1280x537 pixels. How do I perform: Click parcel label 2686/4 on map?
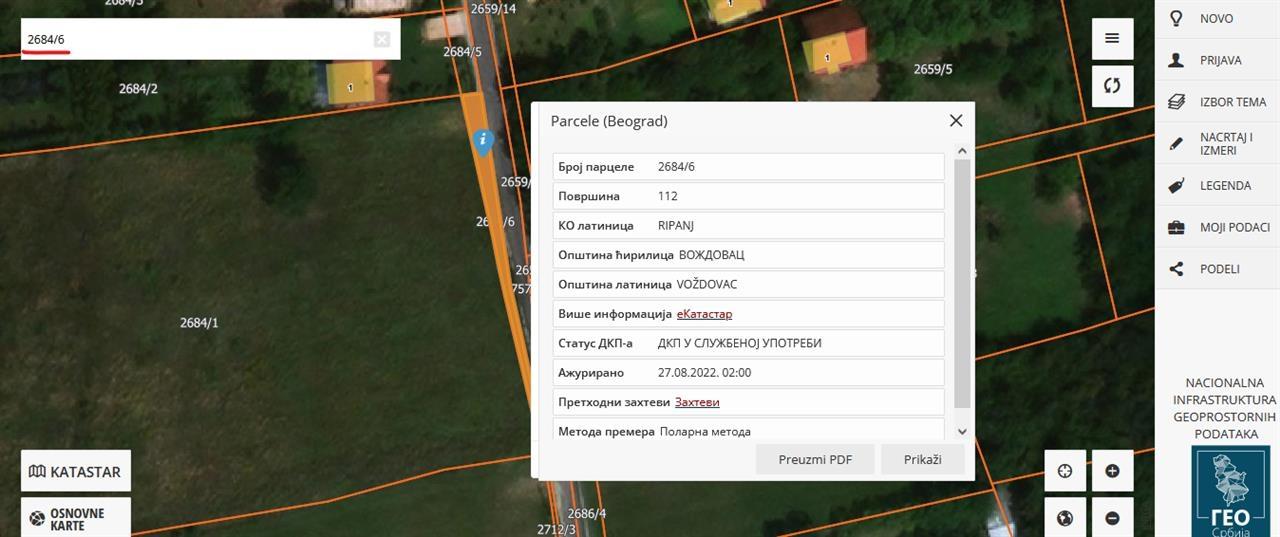click(x=587, y=514)
